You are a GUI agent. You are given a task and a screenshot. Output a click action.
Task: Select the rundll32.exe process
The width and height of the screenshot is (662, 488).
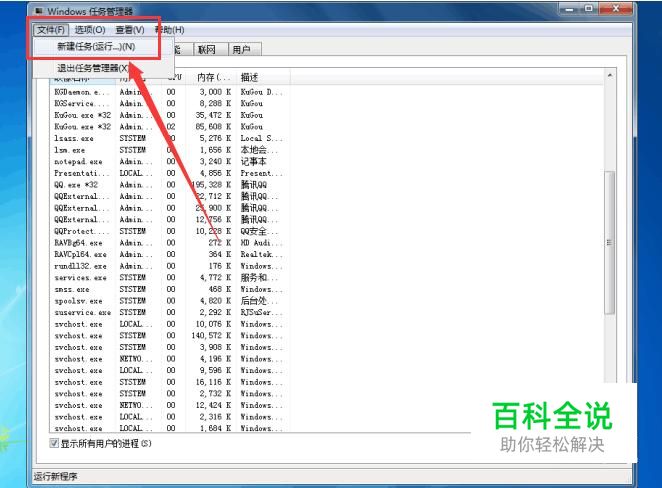pyautogui.click(x=169, y=266)
